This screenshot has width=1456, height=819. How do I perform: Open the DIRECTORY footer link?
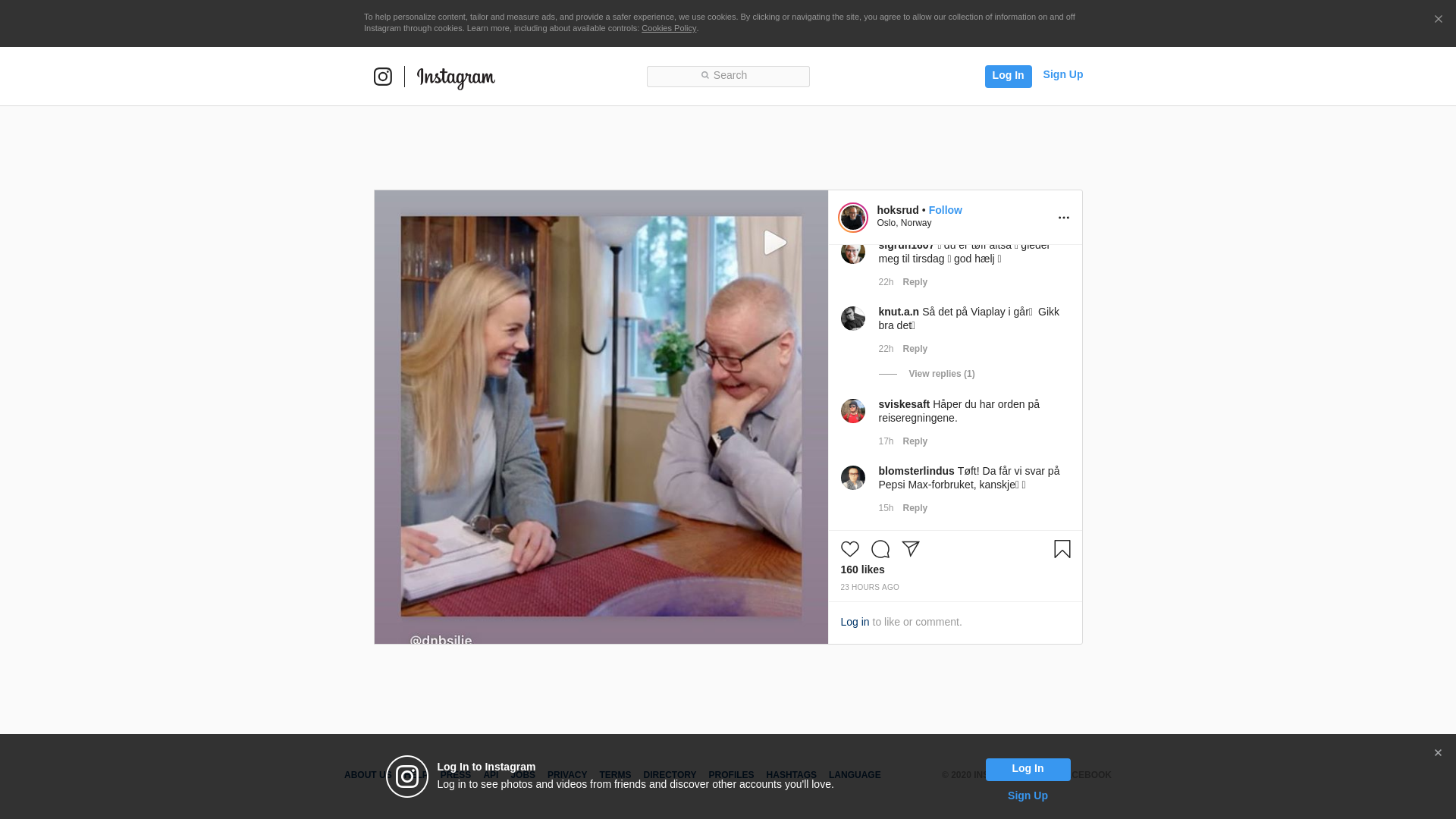670,775
